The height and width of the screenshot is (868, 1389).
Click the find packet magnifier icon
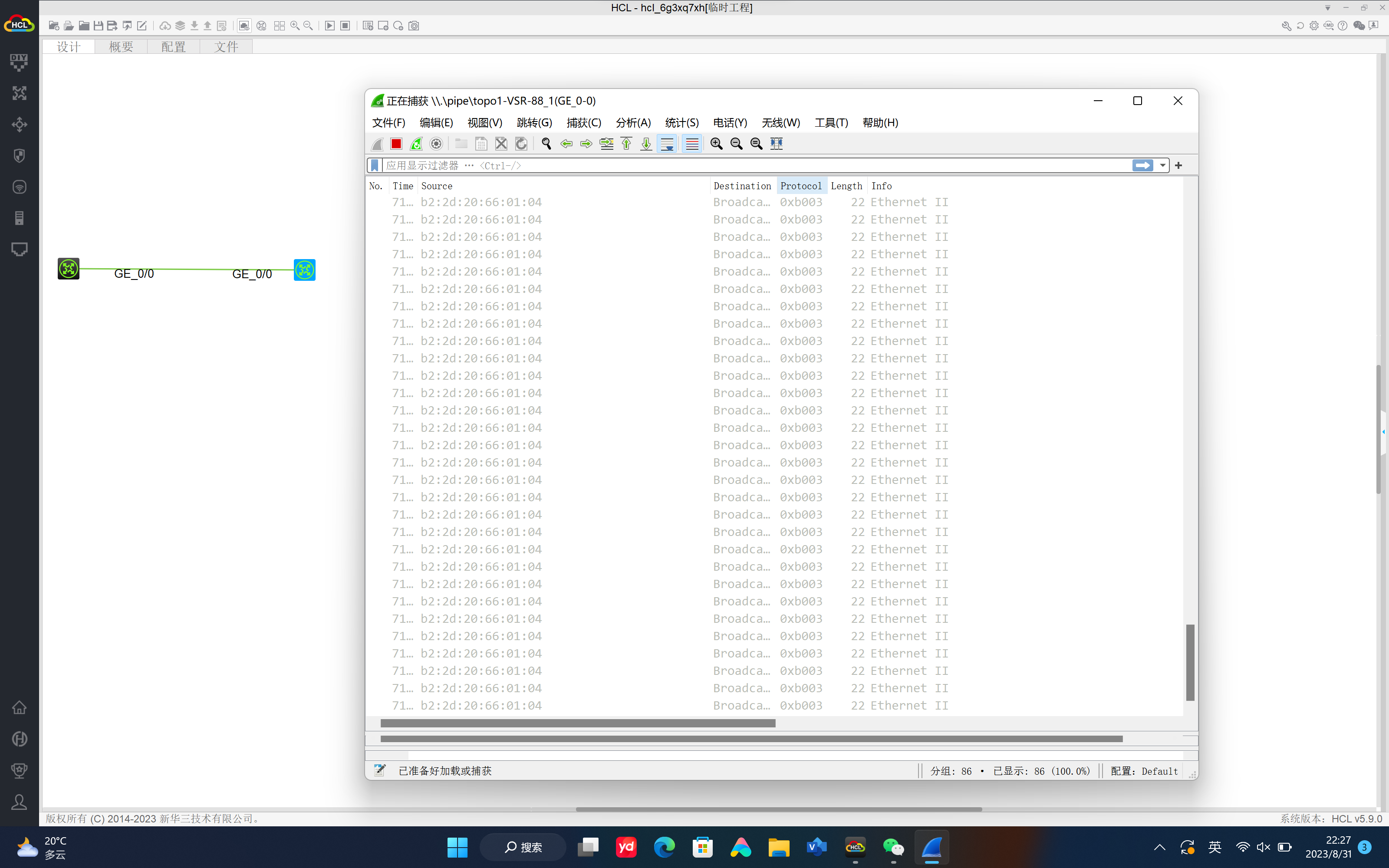click(546, 144)
